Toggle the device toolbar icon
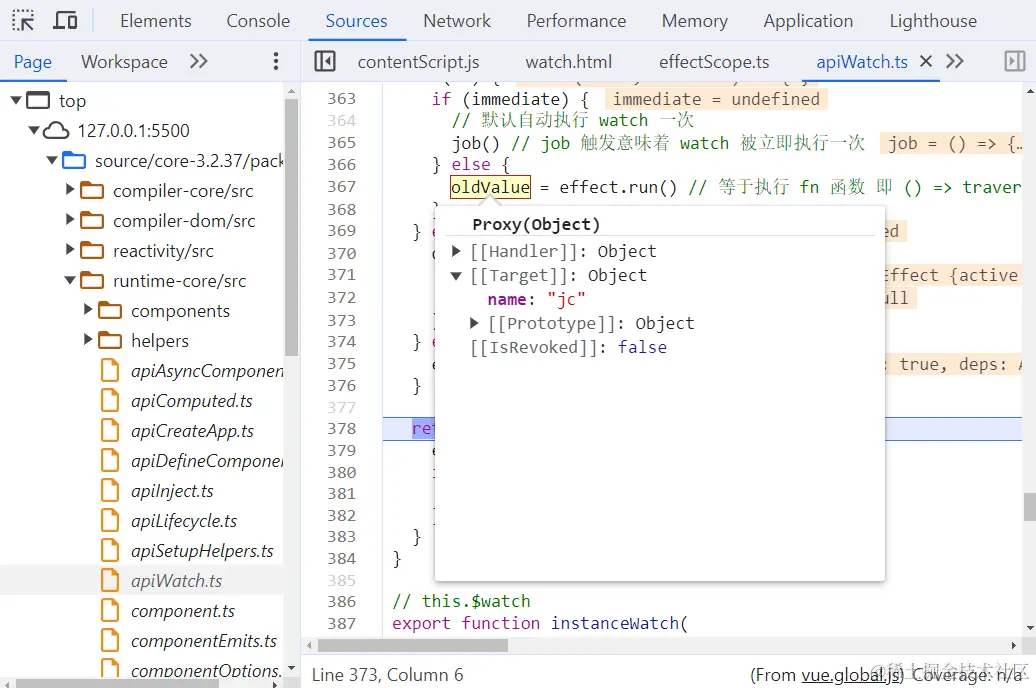 [65, 21]
